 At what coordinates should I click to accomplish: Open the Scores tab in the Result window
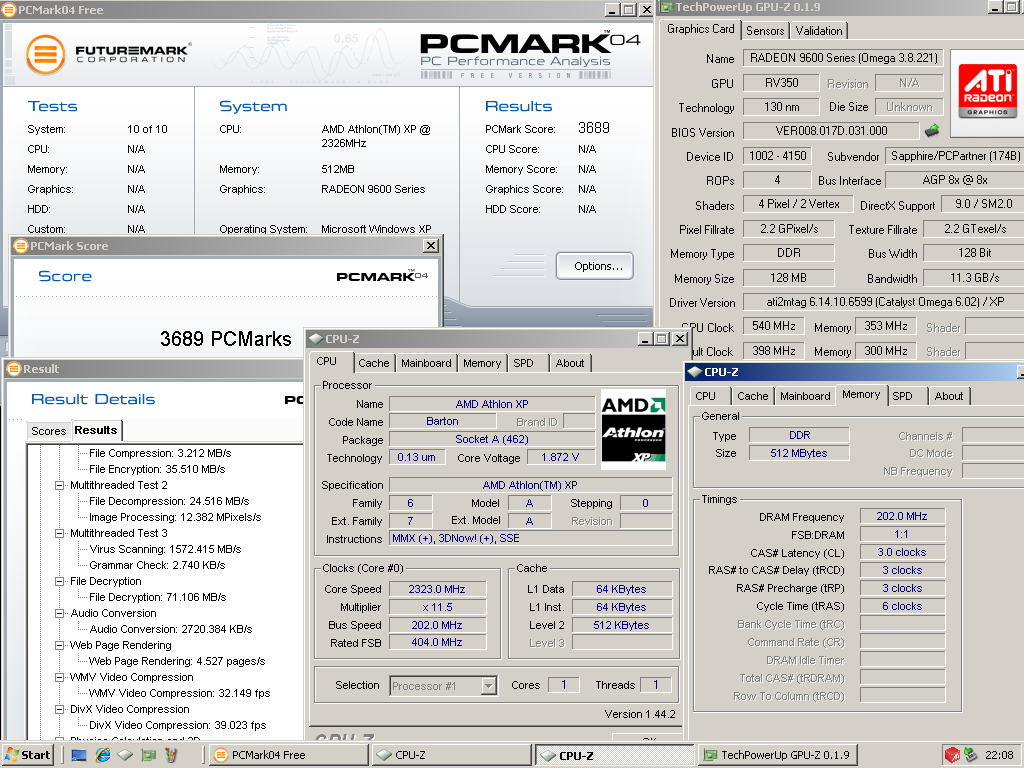(x=48, y=431)
